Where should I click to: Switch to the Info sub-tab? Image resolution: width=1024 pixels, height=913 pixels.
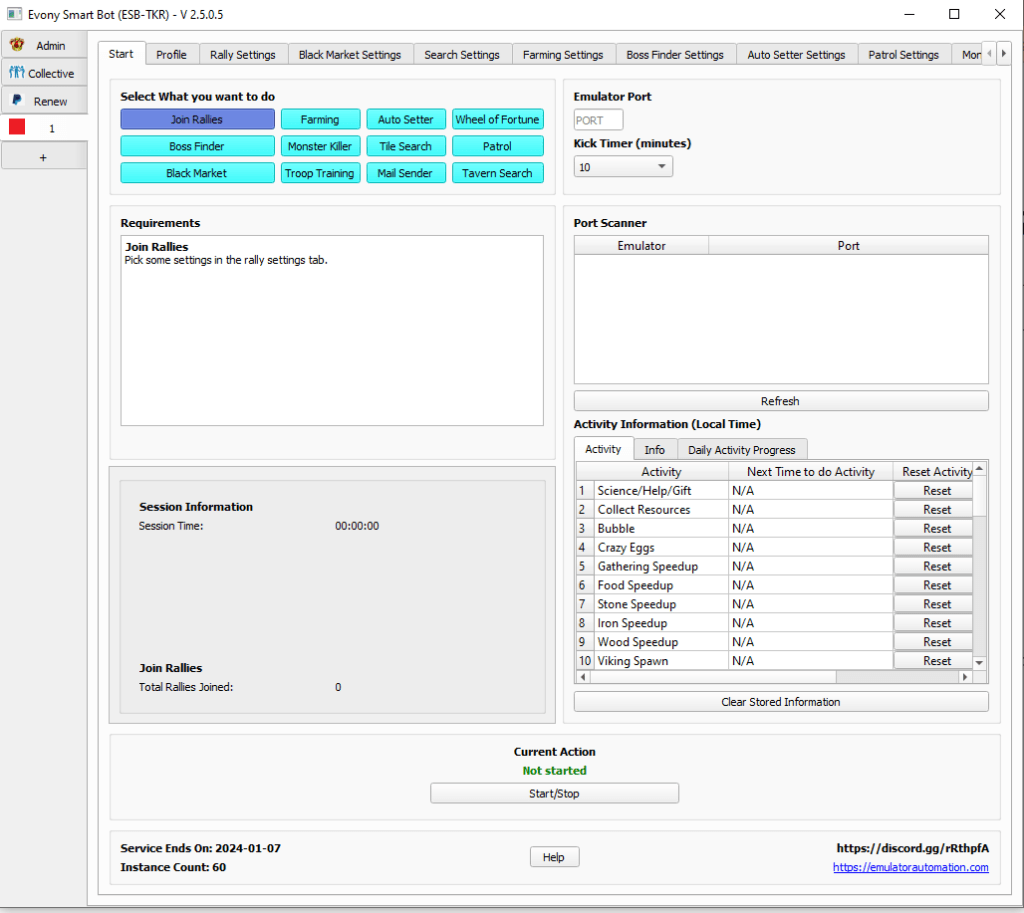click(x=654, y=450)
